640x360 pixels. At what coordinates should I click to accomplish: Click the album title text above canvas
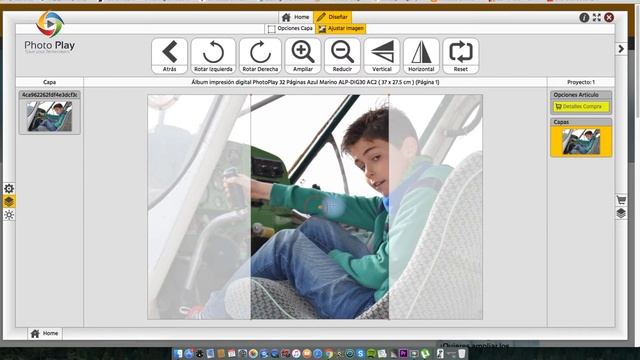click(x=315, y=82)
